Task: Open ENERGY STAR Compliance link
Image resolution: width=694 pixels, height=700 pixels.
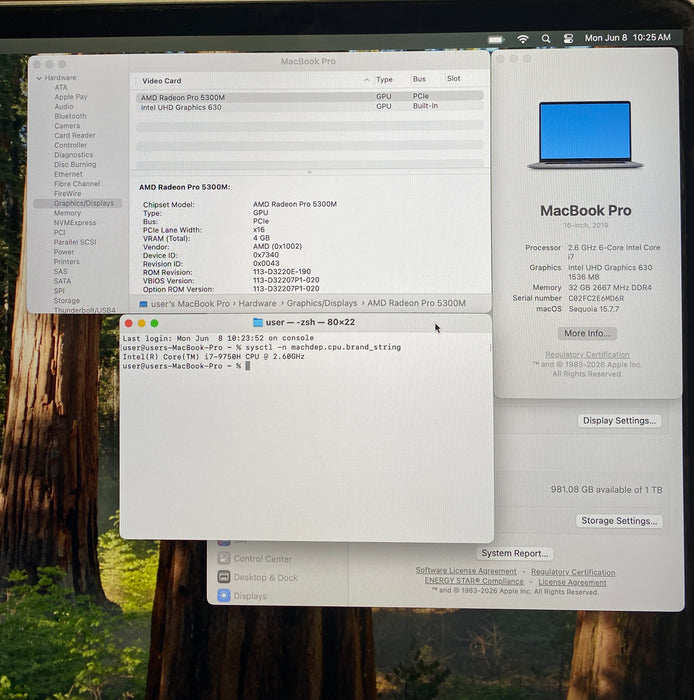Action: tap(474, 581)
